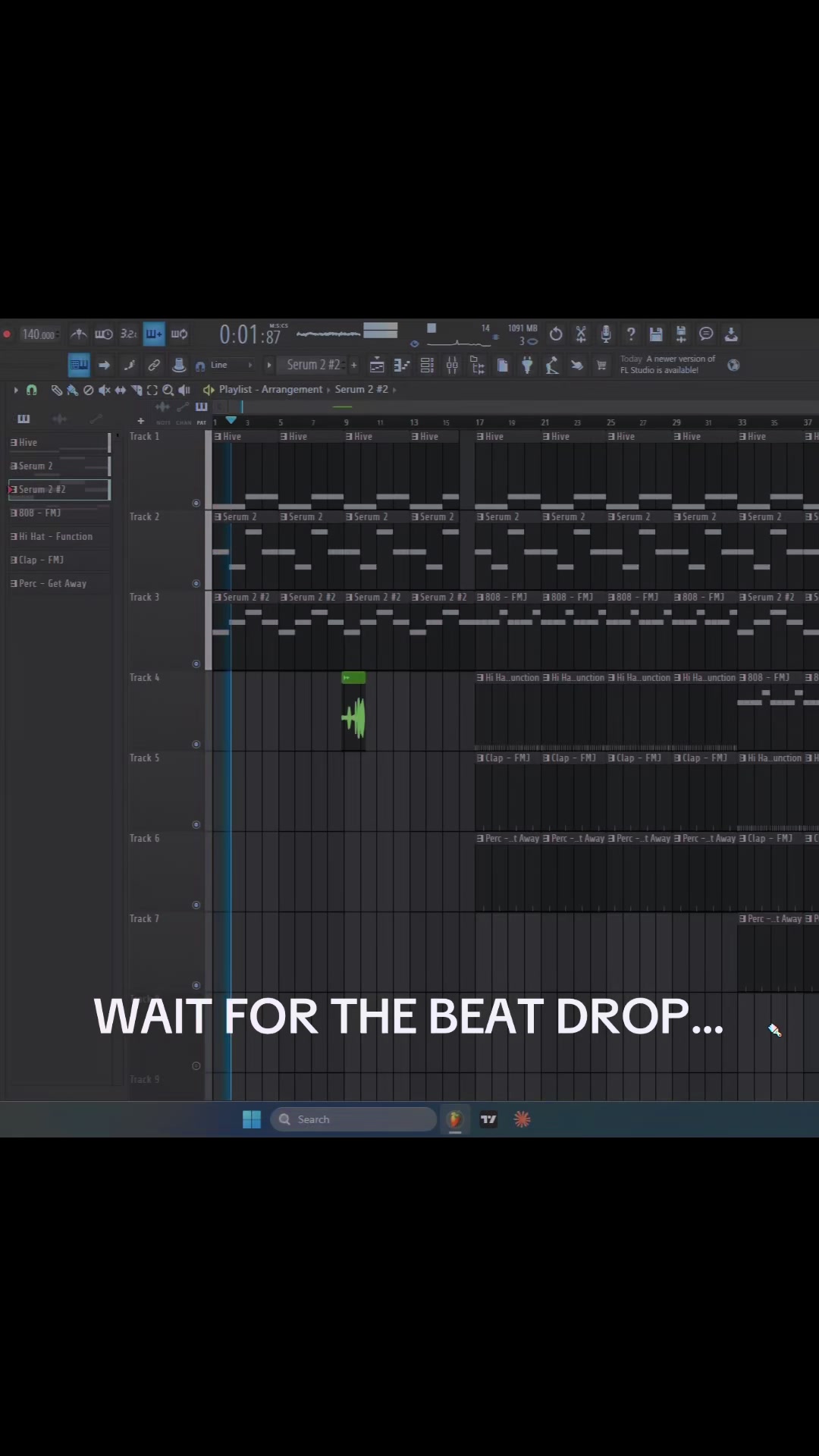Click the 140.000 tempo control
819x1456 pixels.
coord(39,334)
